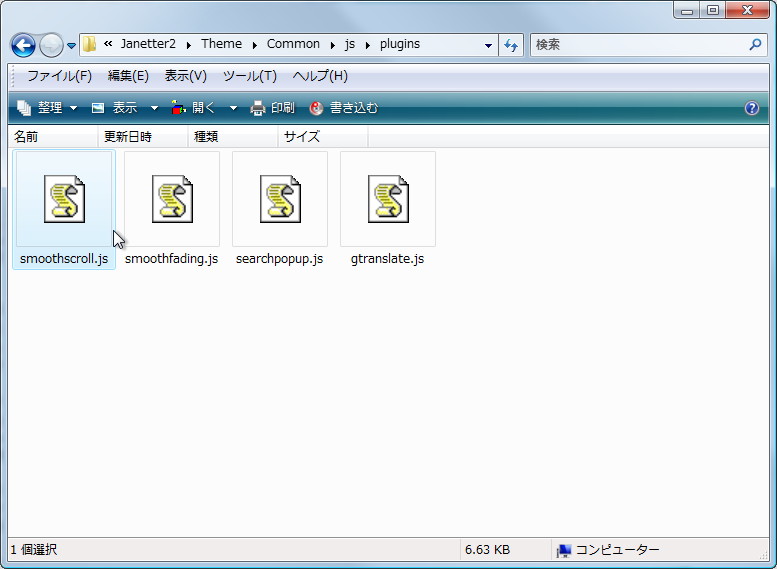
Task: Minimize the Explorer window
Action: 687,10
